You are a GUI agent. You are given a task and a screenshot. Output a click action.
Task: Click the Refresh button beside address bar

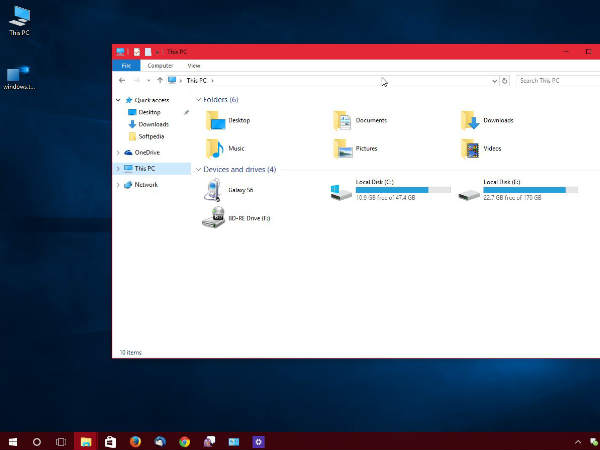505,80
